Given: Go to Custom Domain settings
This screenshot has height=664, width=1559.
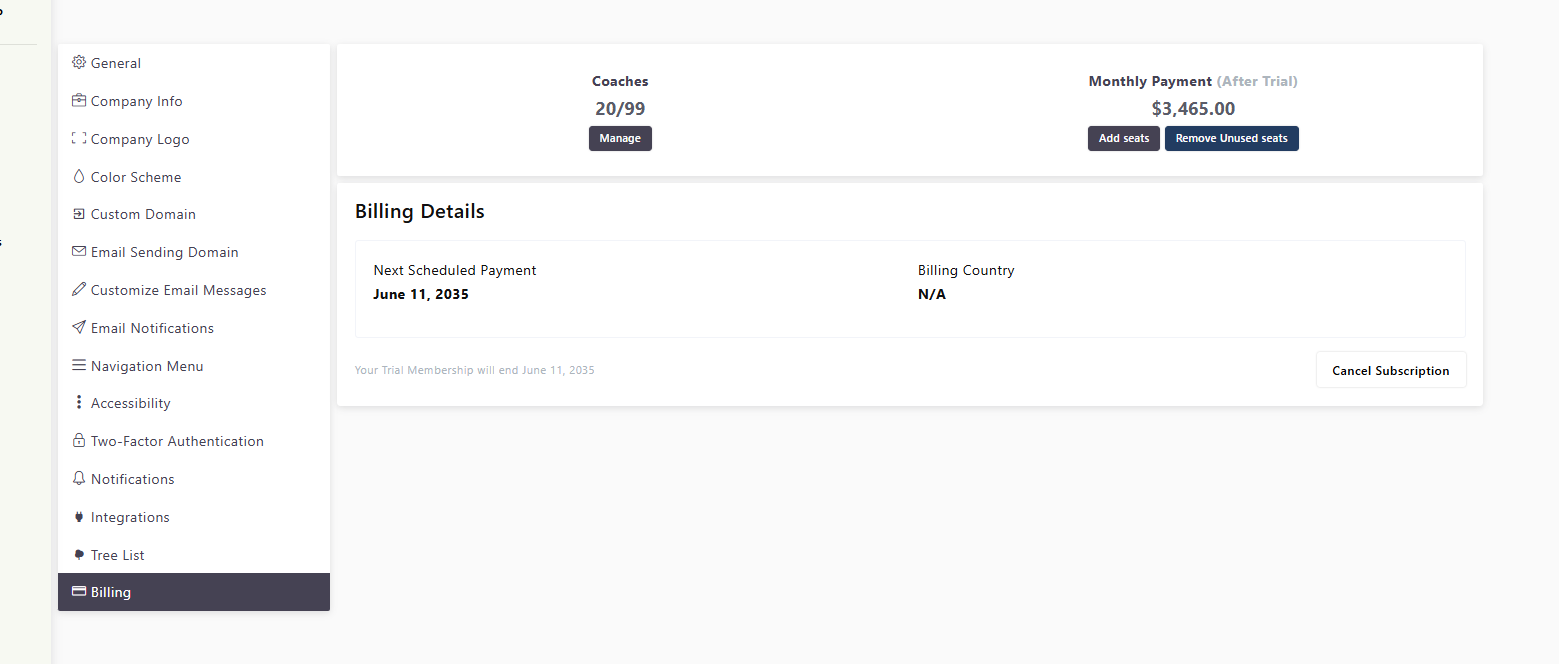Looking at the screenshot, I should click(x=143, y=214).
